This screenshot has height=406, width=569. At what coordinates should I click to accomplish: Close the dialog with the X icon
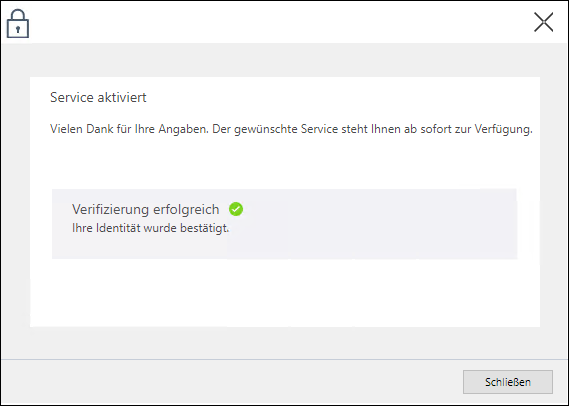[543, 22]
